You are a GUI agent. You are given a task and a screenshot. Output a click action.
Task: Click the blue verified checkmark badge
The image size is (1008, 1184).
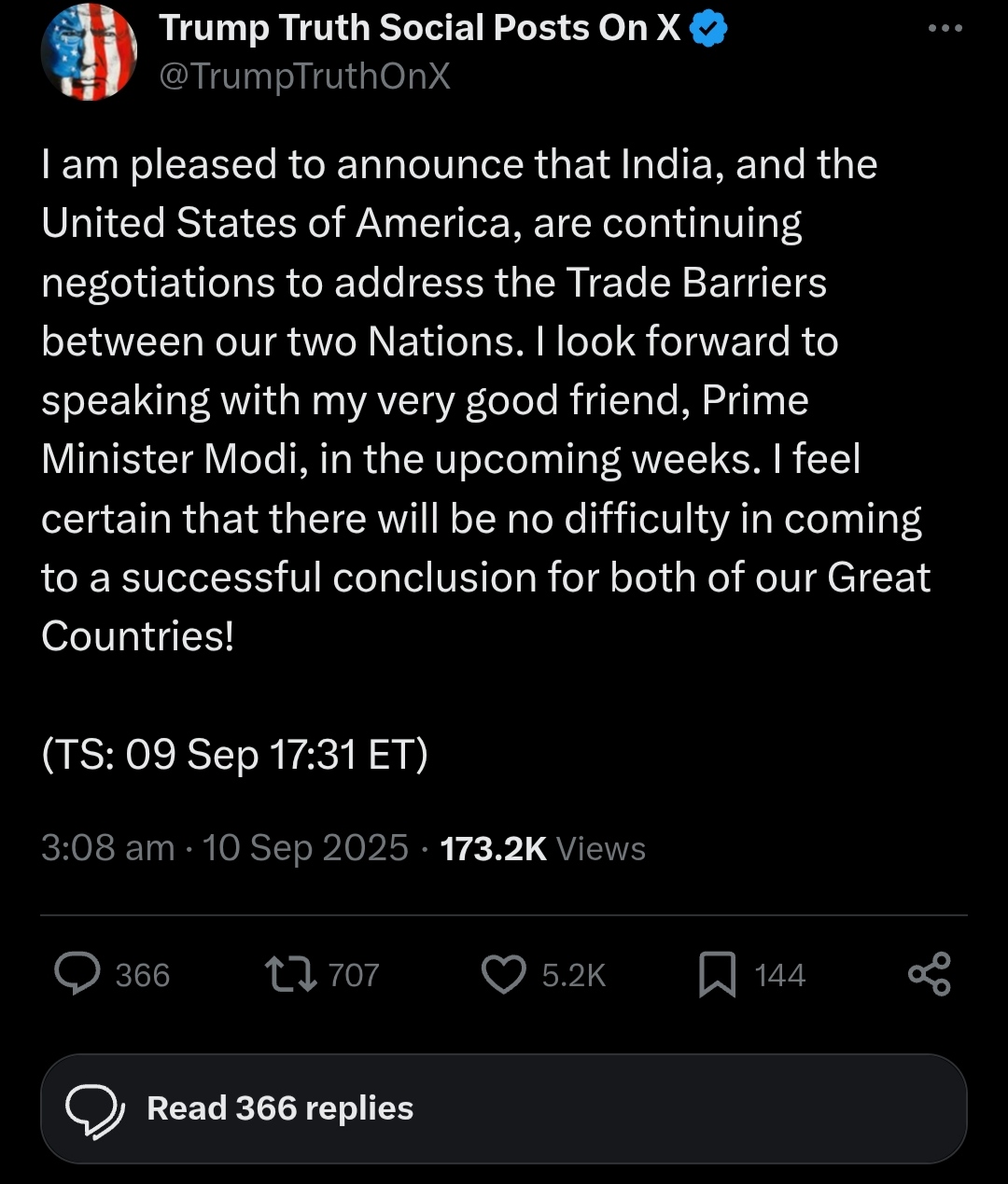coord(708,29)
